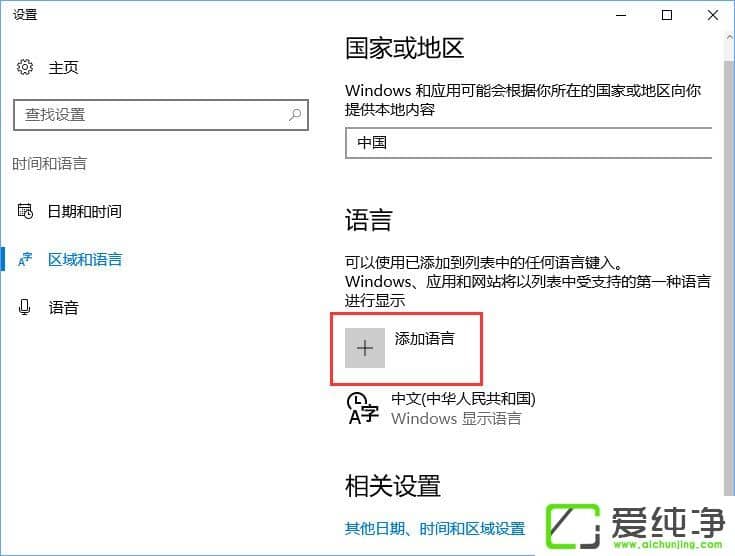Click the magnifier icon in search box
Screen dimensions: 735x556
pyautogui.click(x=294, y=115)
